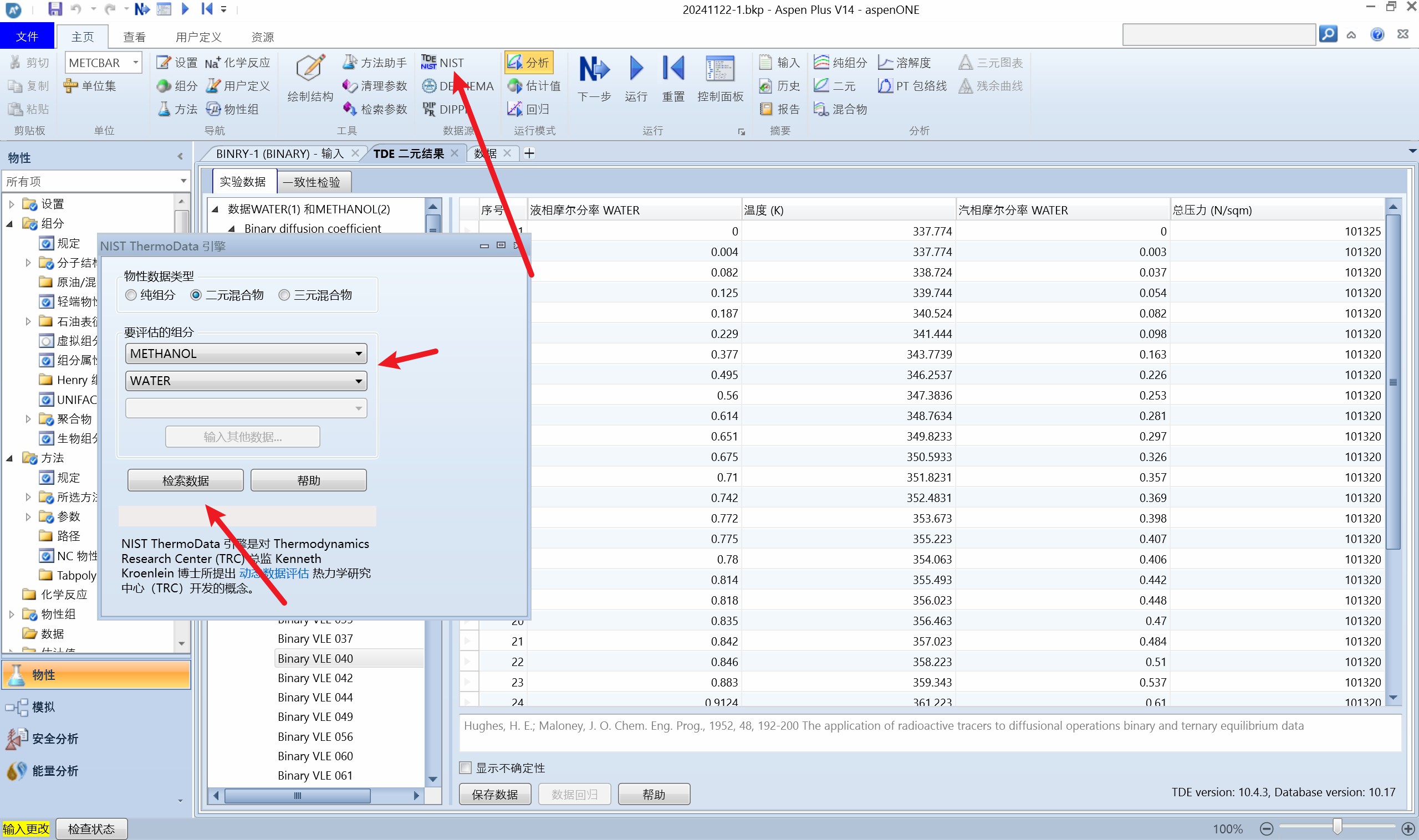
Task: Enable Show uncertainty checkbox
Action: point(466,767)
